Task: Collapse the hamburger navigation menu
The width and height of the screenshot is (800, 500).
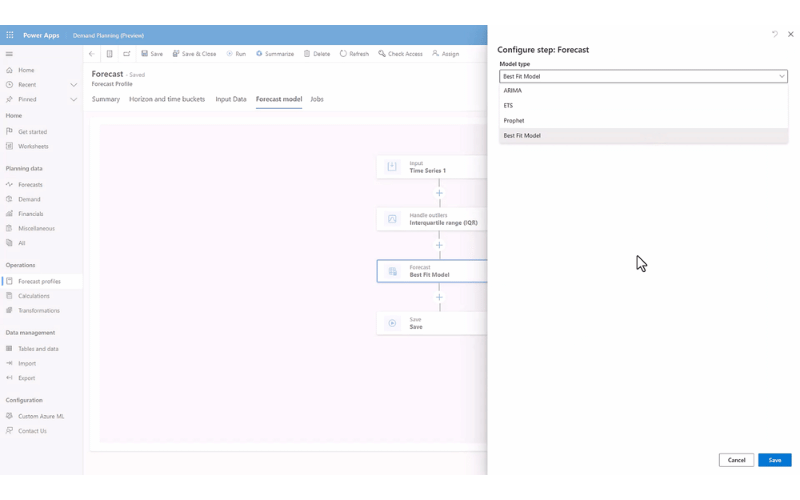Action: click(x=9, y=54)
